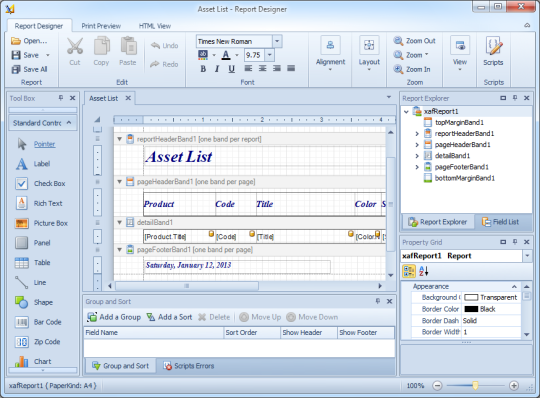Expand reportHeaderBand1 in Report Explorer
The image size is (540, 398).
click(417, 134)
